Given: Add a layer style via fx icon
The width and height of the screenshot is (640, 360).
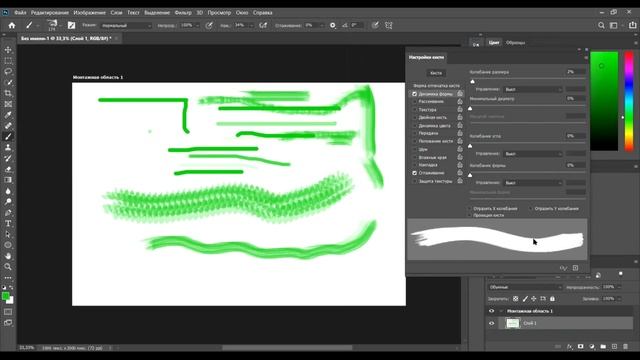Looking at the screenshot, I should [x=570, y=347].
